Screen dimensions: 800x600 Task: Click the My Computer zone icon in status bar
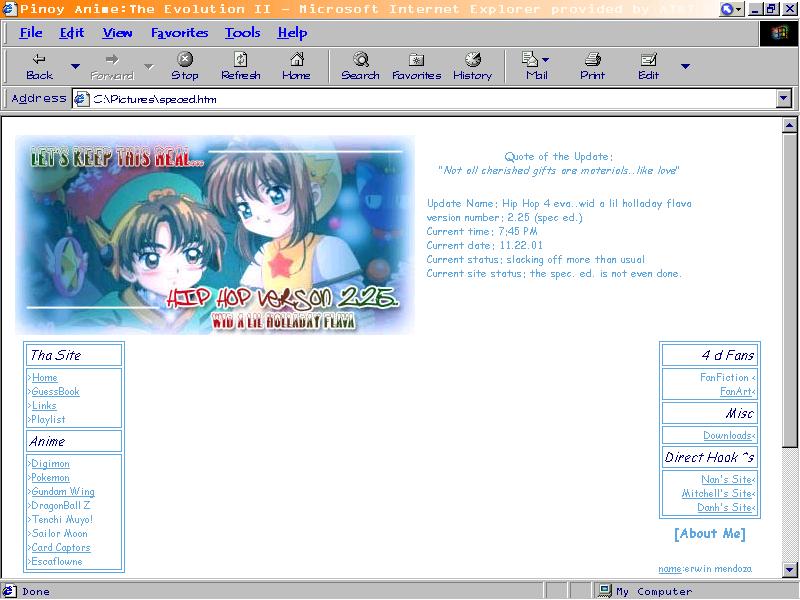coord(605,591)
